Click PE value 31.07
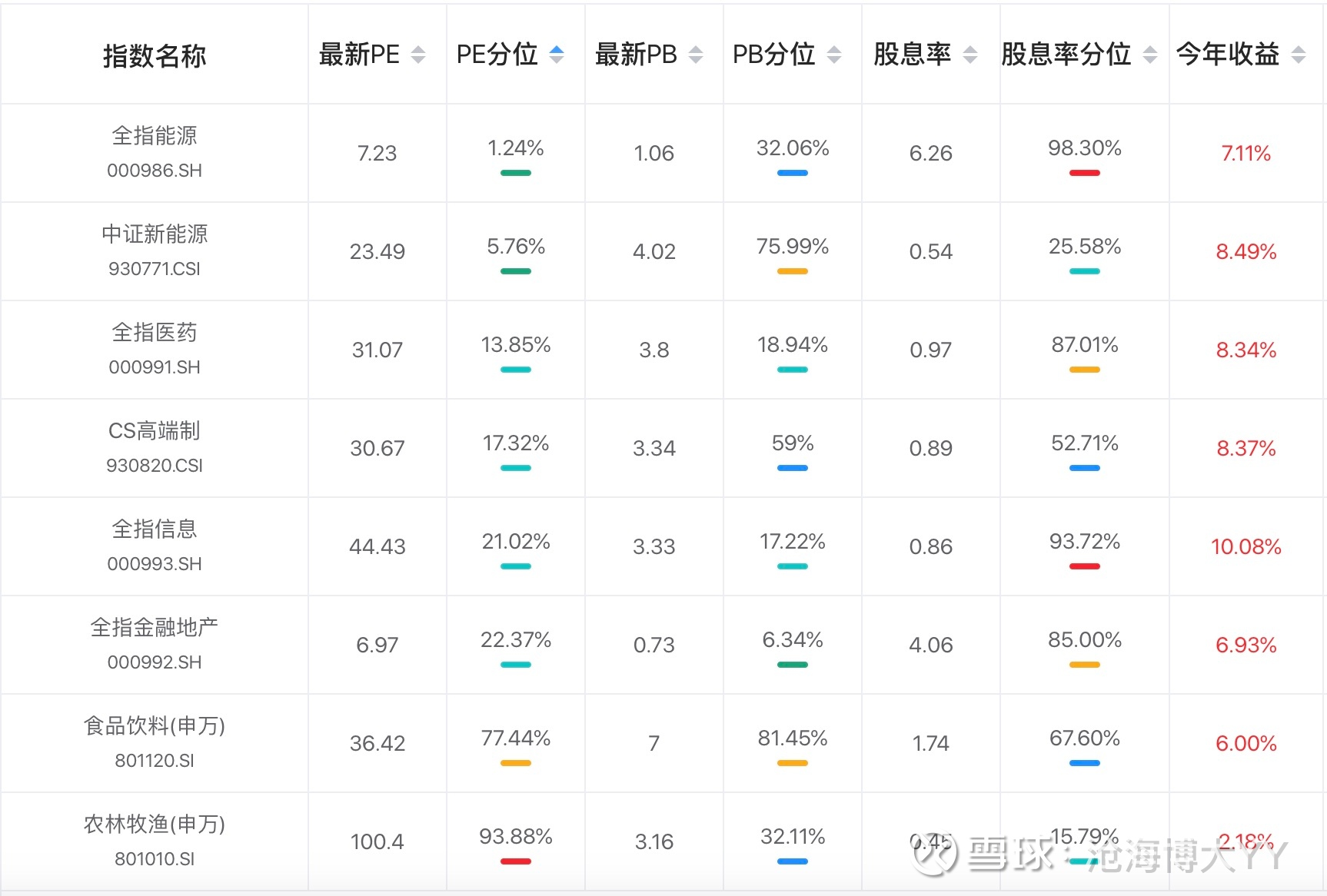Image resolution: width=1327 pixels, height=896 pixels. 377,350
